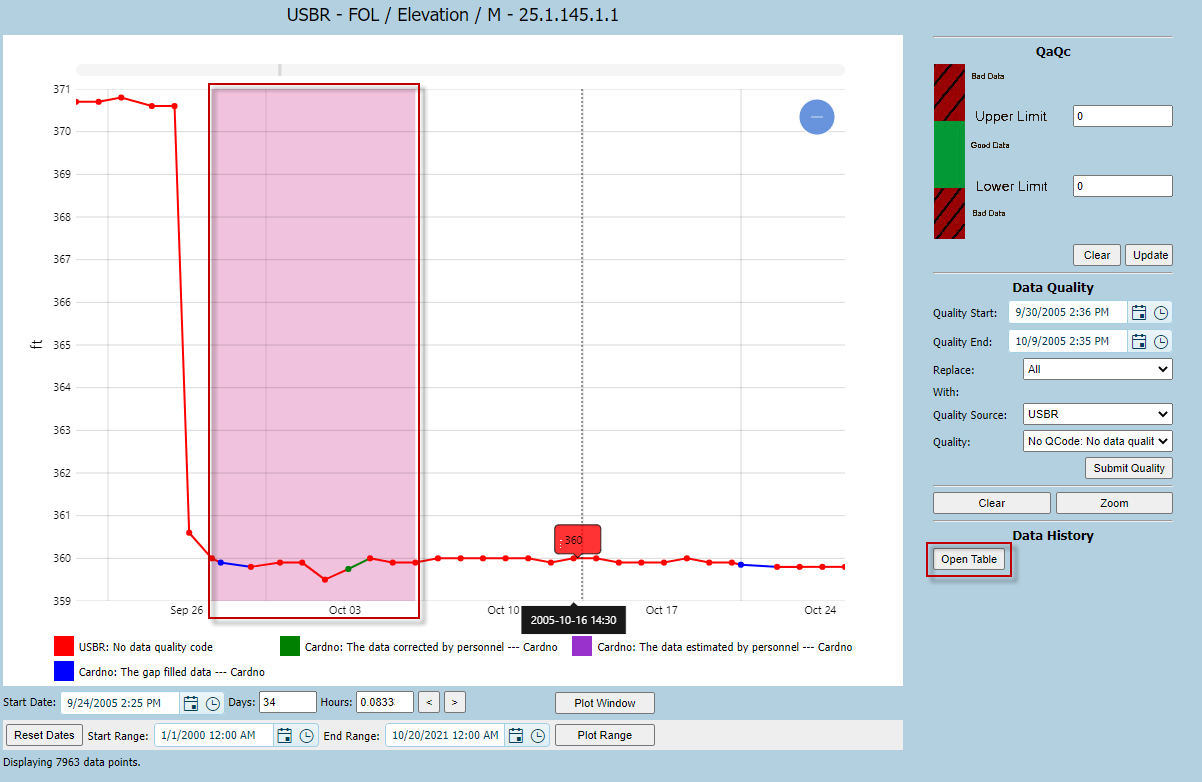This screenshot has width=1202, height=782.
Task: Open clock picker for Quality Start
Action: pos(1161,312)
